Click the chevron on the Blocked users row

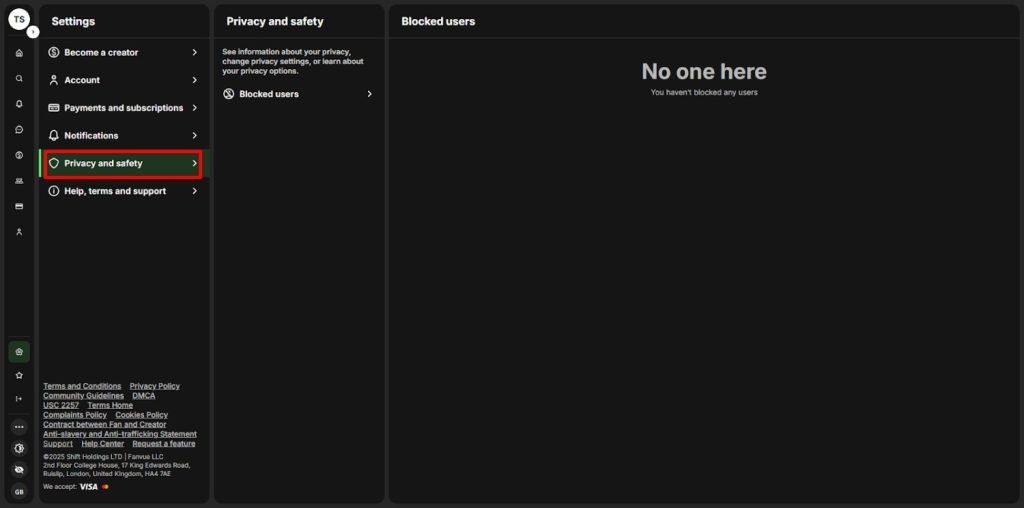370,94
